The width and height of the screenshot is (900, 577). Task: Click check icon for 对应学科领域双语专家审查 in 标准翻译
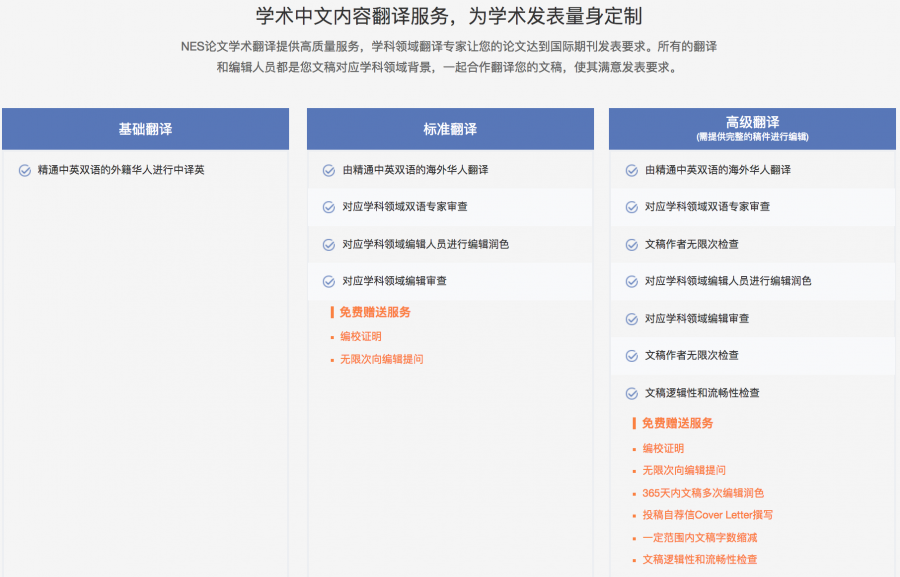point(328,207)
